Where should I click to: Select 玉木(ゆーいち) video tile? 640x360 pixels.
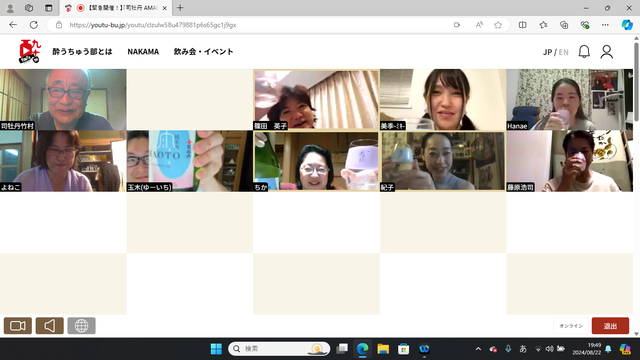[x=190, y=161]
